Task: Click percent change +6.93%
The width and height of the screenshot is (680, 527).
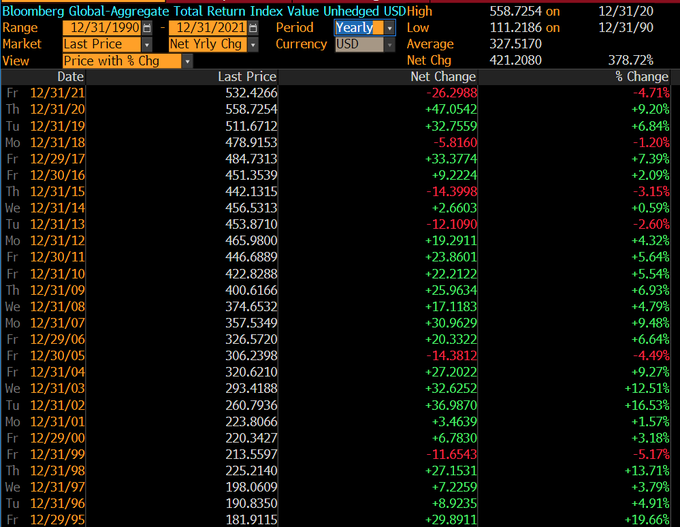Action: click(650, 290)
